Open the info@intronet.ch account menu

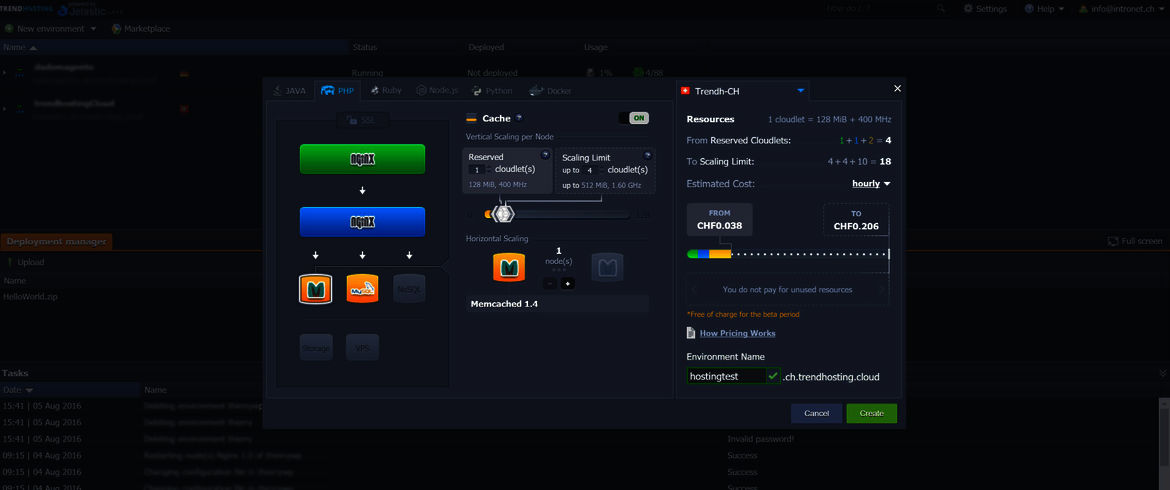click(1122, 8)
